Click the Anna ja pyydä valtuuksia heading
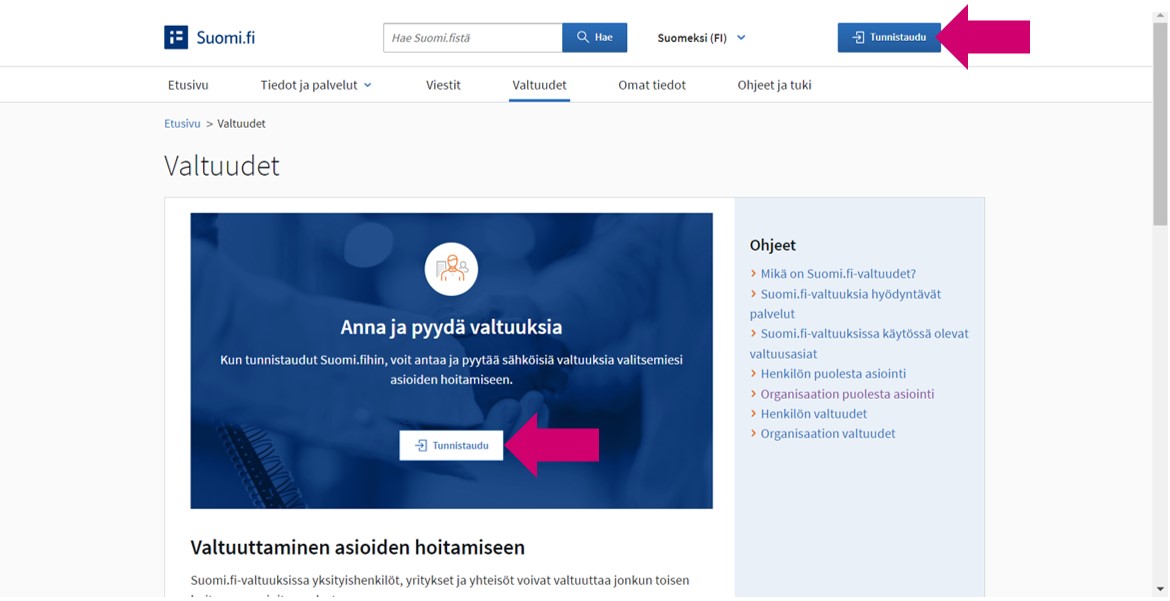 (451, 327)
